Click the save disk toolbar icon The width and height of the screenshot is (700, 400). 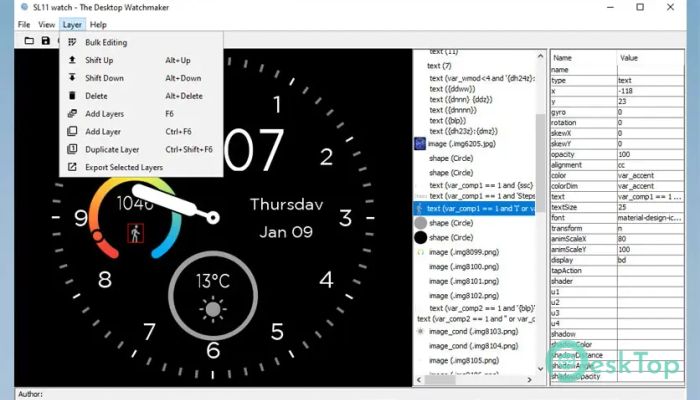tap(46, 41)
